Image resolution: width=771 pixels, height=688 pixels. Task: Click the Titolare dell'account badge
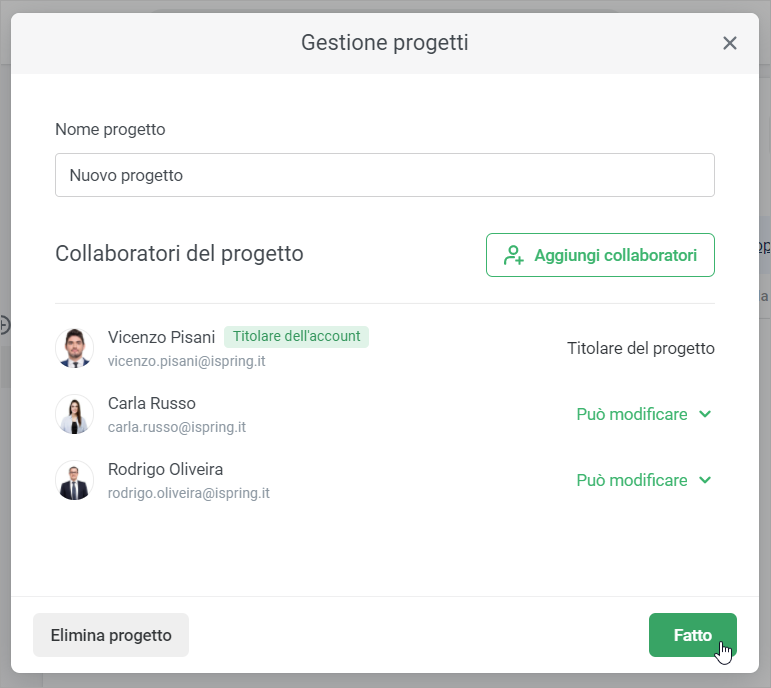pos(296,336)
